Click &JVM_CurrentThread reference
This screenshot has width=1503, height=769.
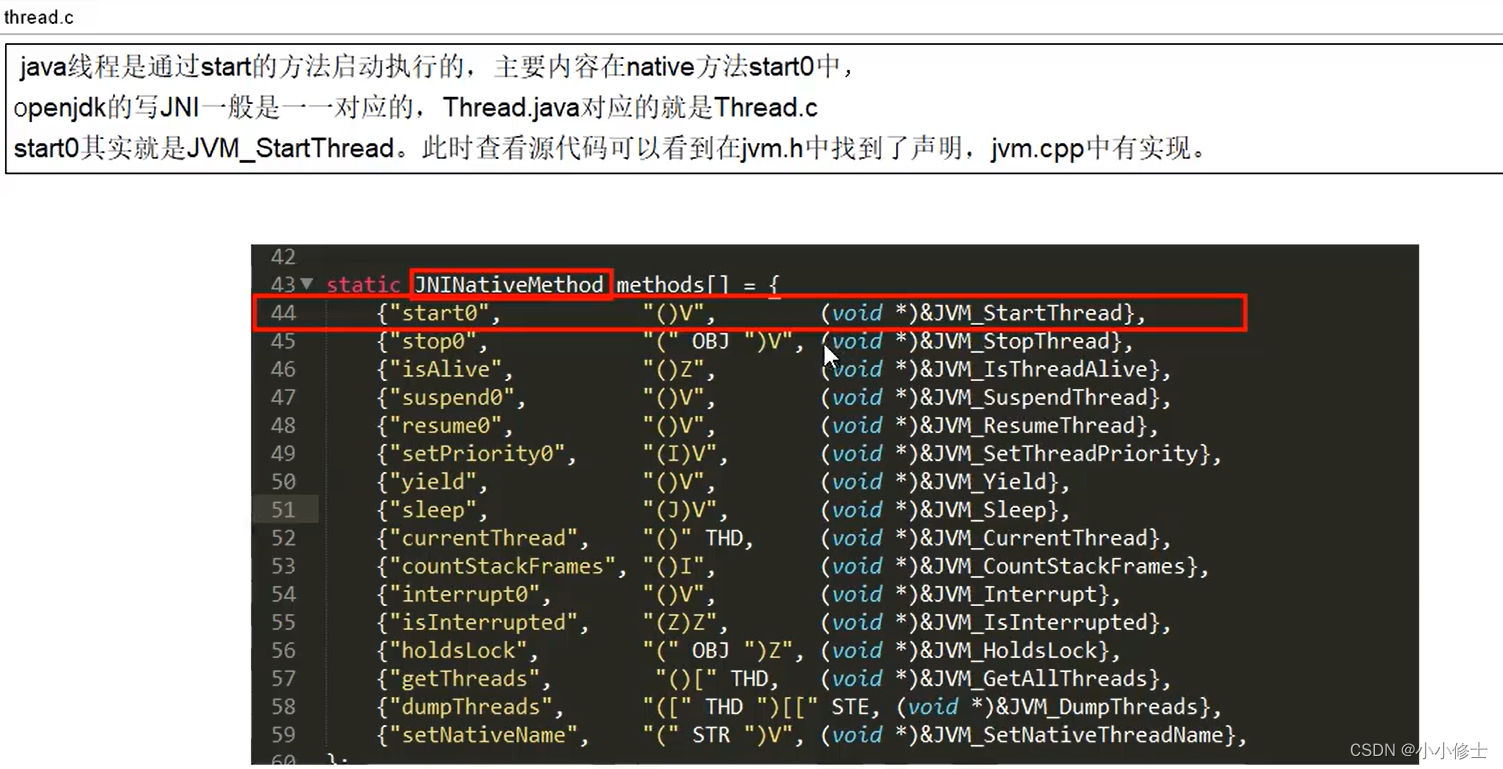click(x=1033, y=538)
